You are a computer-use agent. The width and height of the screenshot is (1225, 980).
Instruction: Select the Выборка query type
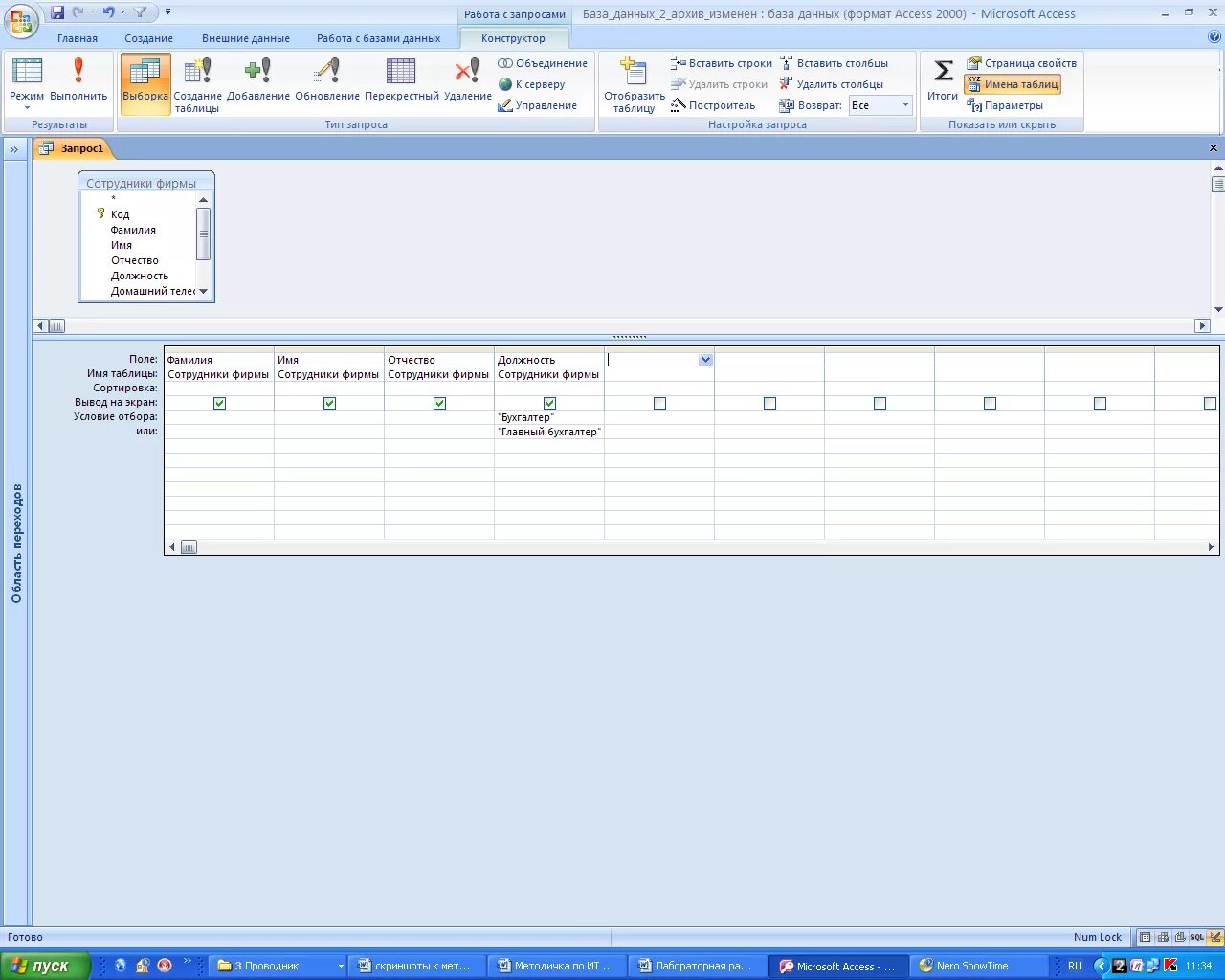point(145,83)
